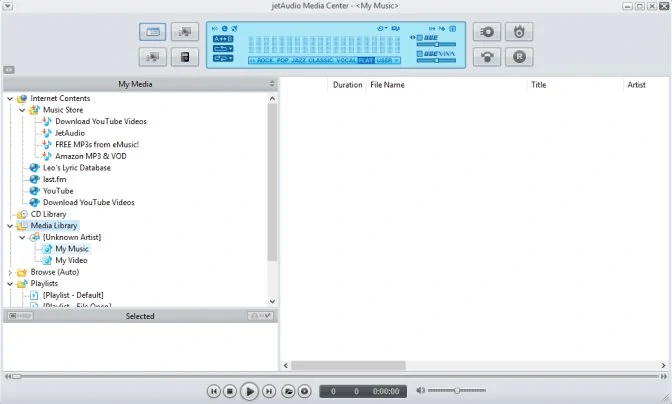Click the playback seek bar

click(339, 376)
